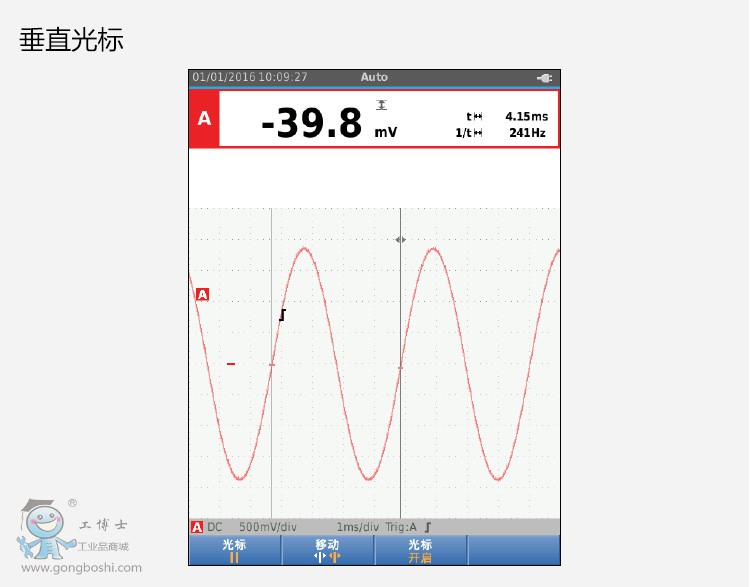Click the amplitude measurement symbol above mV
The height and width of the screenshot is (587, 750).
(381, 105)
